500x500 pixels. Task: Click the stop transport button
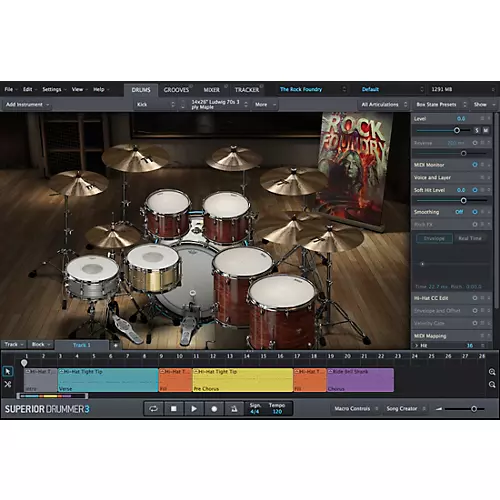pos(174,409)
